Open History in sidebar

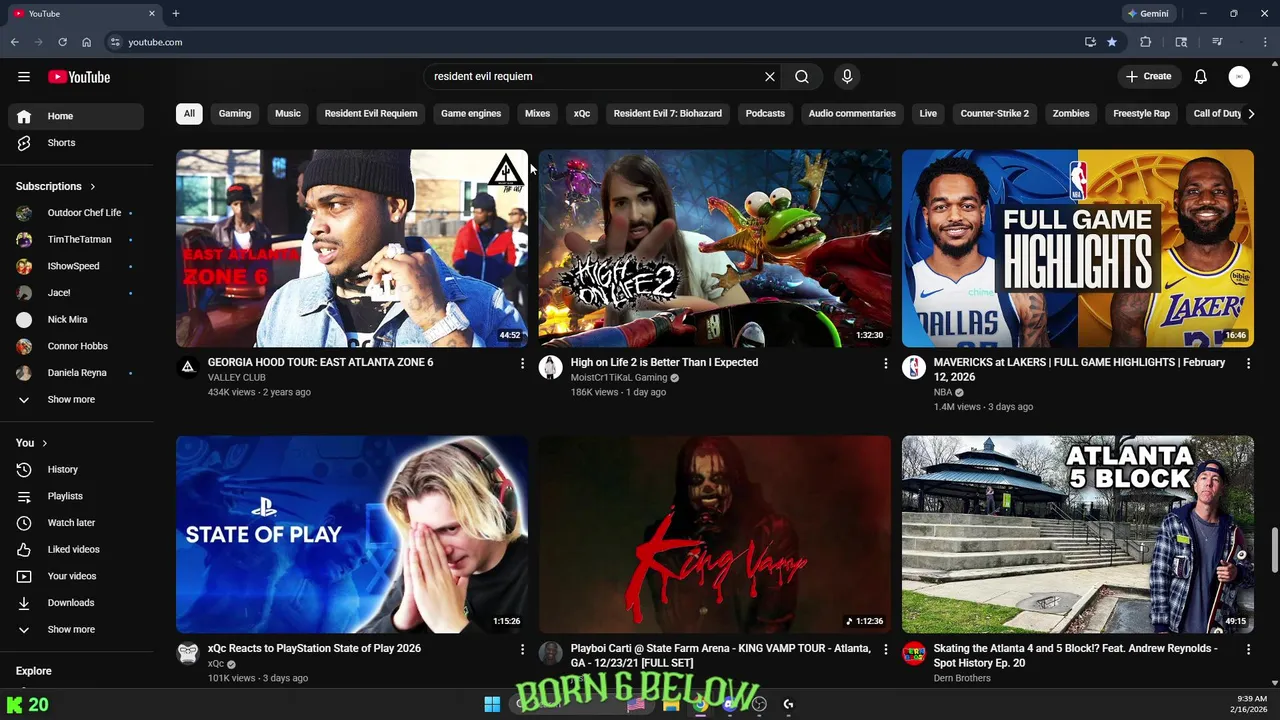tap(76, 470)
